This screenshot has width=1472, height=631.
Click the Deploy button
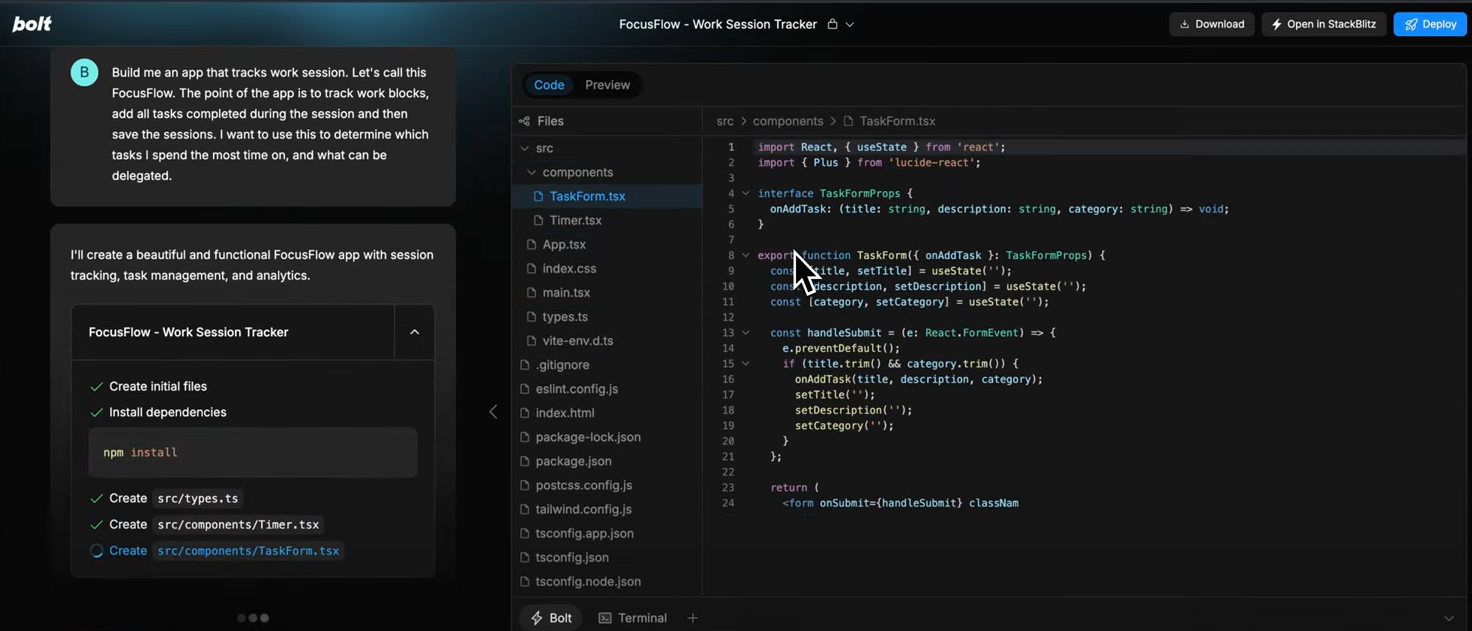pyautogui.click(x=1430, y=24)
